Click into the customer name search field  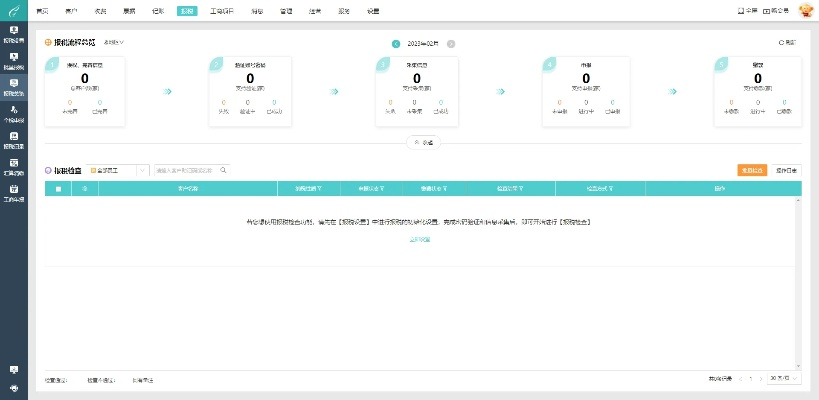tap(185, 171)
